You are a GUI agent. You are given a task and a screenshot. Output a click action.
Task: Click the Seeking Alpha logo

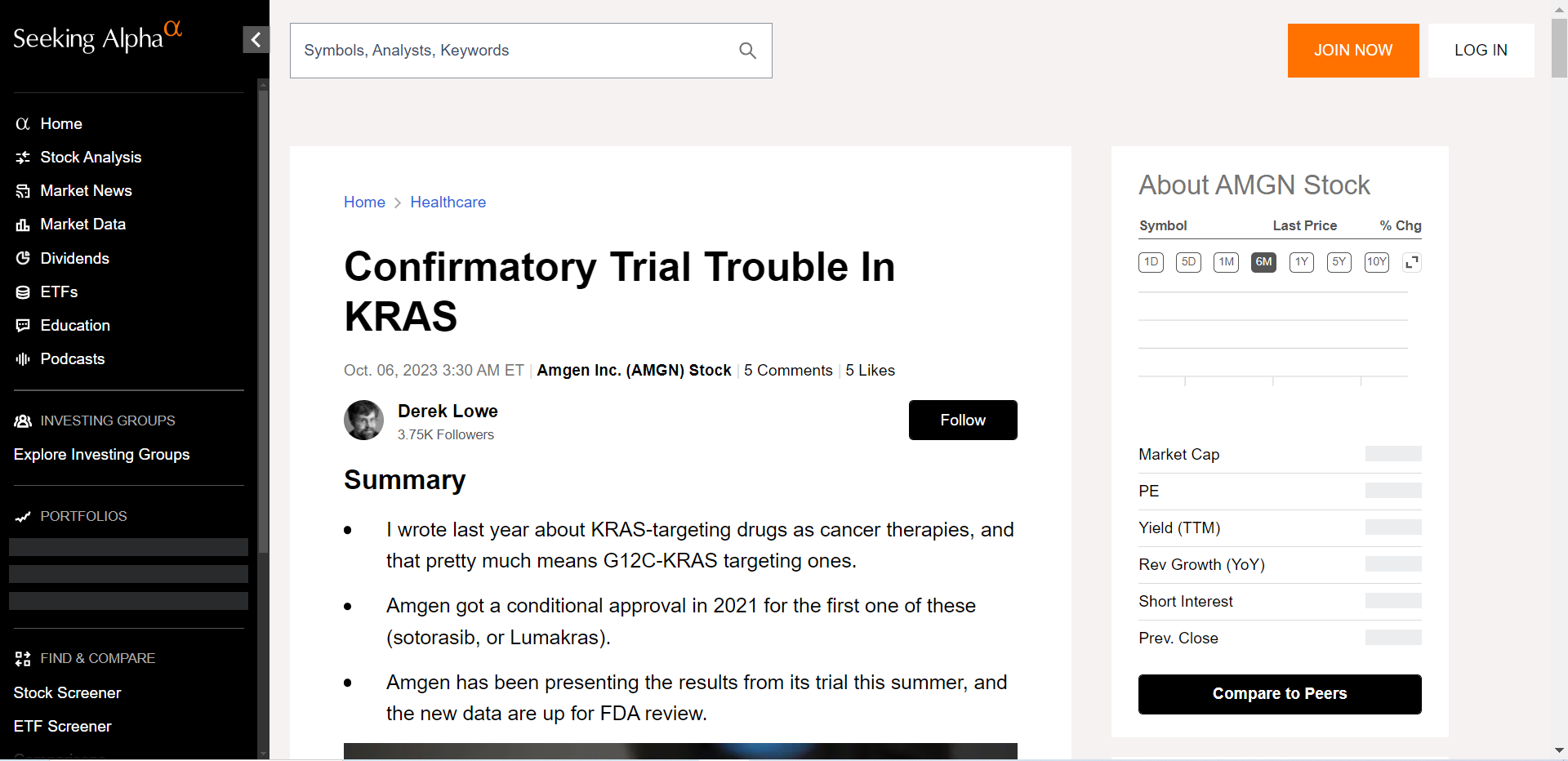click(97, 37)
